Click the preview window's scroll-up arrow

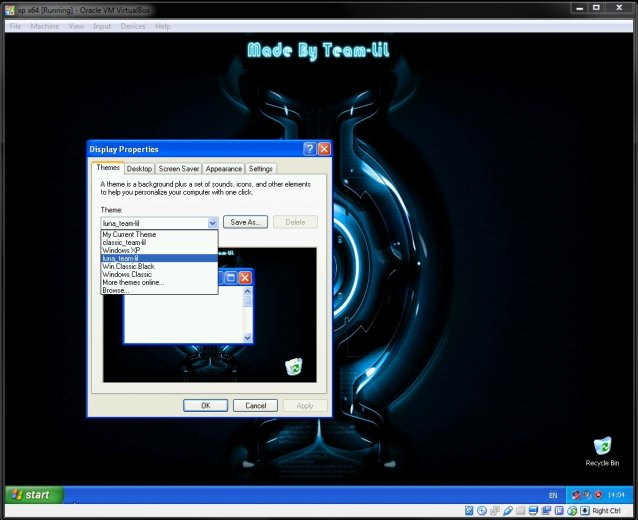coord(247,291)
